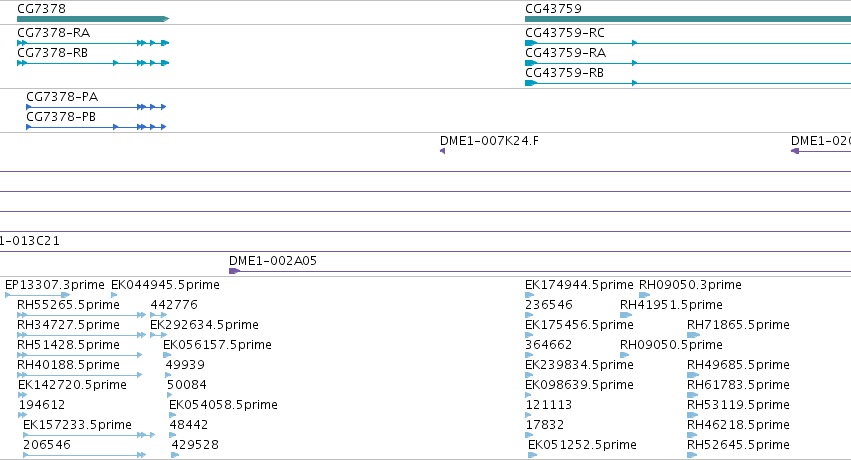The image size is (851, 460).
Task: Click the EK157233.5prime EST feature
Action: pos(89,435)
